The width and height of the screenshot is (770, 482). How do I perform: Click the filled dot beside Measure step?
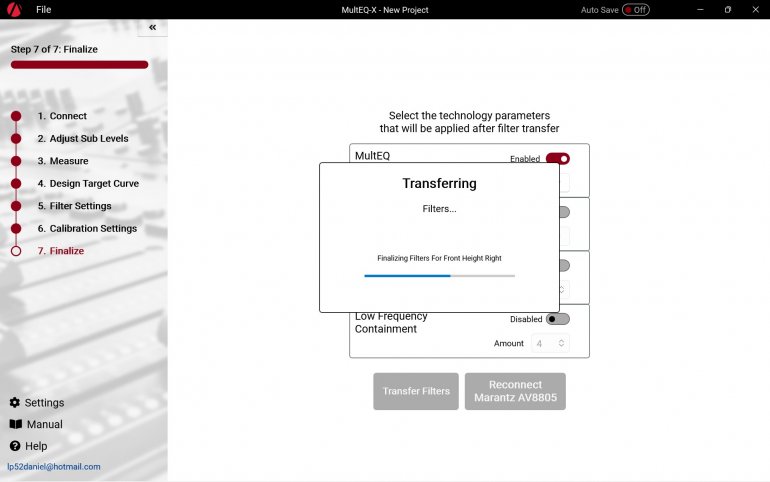click(x=16, y=161)
